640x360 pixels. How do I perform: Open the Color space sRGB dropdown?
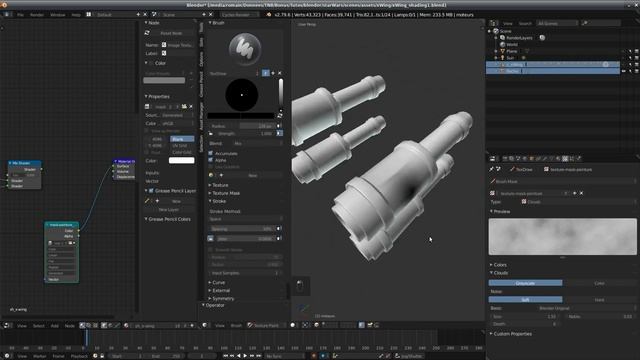177,123
